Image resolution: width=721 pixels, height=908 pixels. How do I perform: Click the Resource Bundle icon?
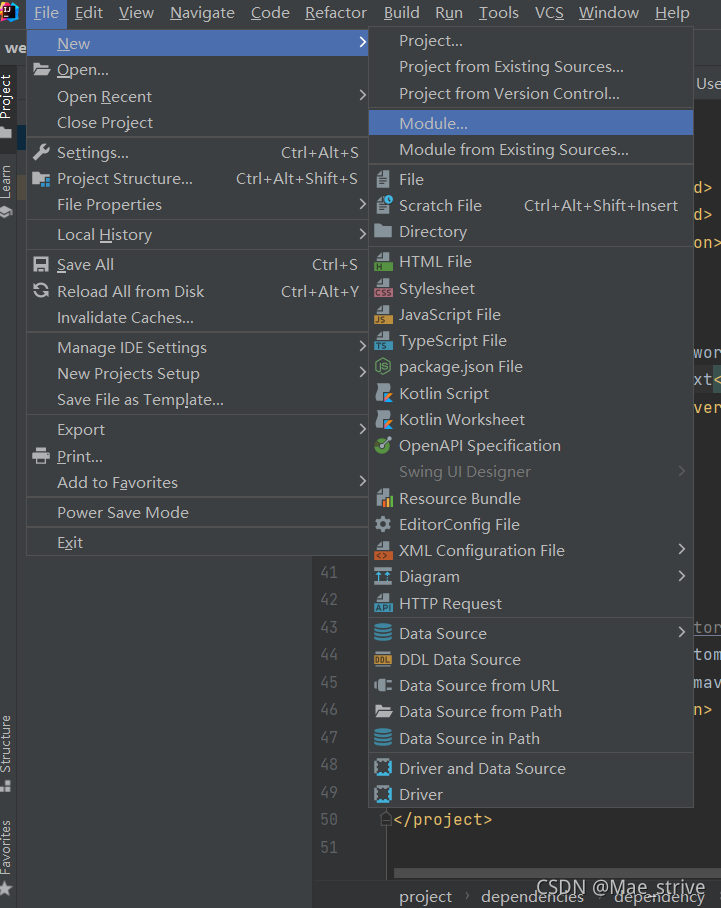tap(384, 498)
